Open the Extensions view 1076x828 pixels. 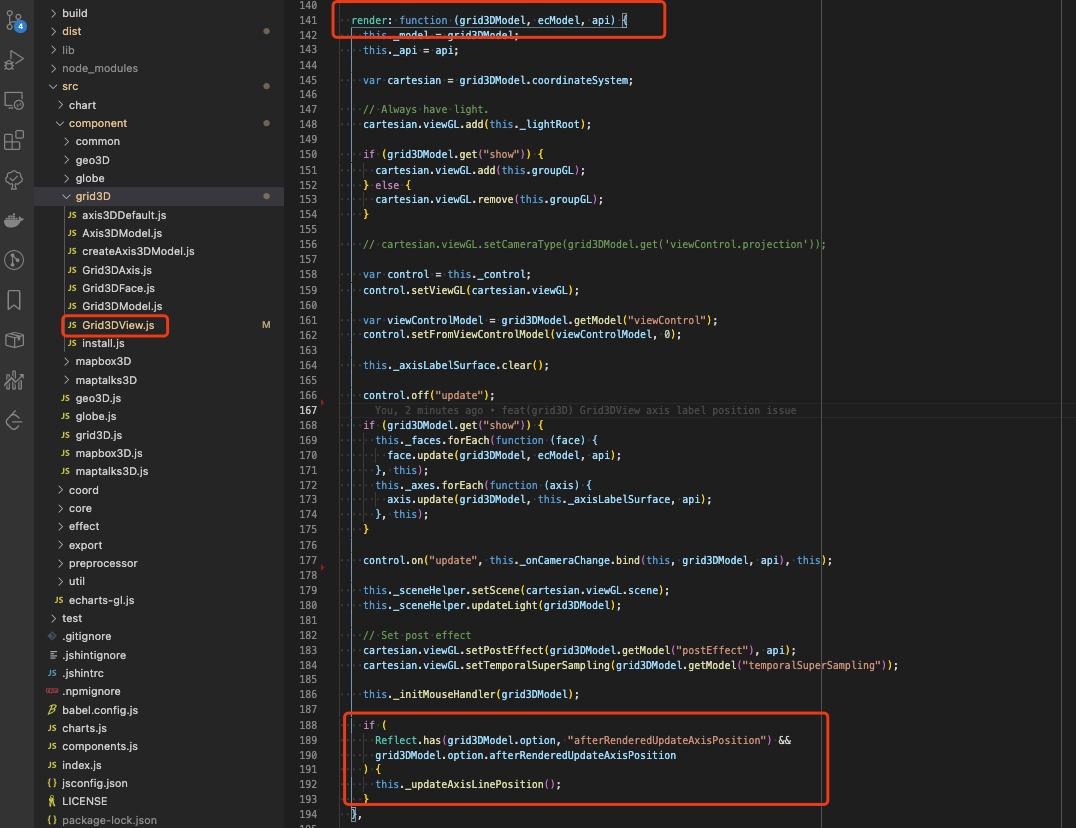coord(14,140)
